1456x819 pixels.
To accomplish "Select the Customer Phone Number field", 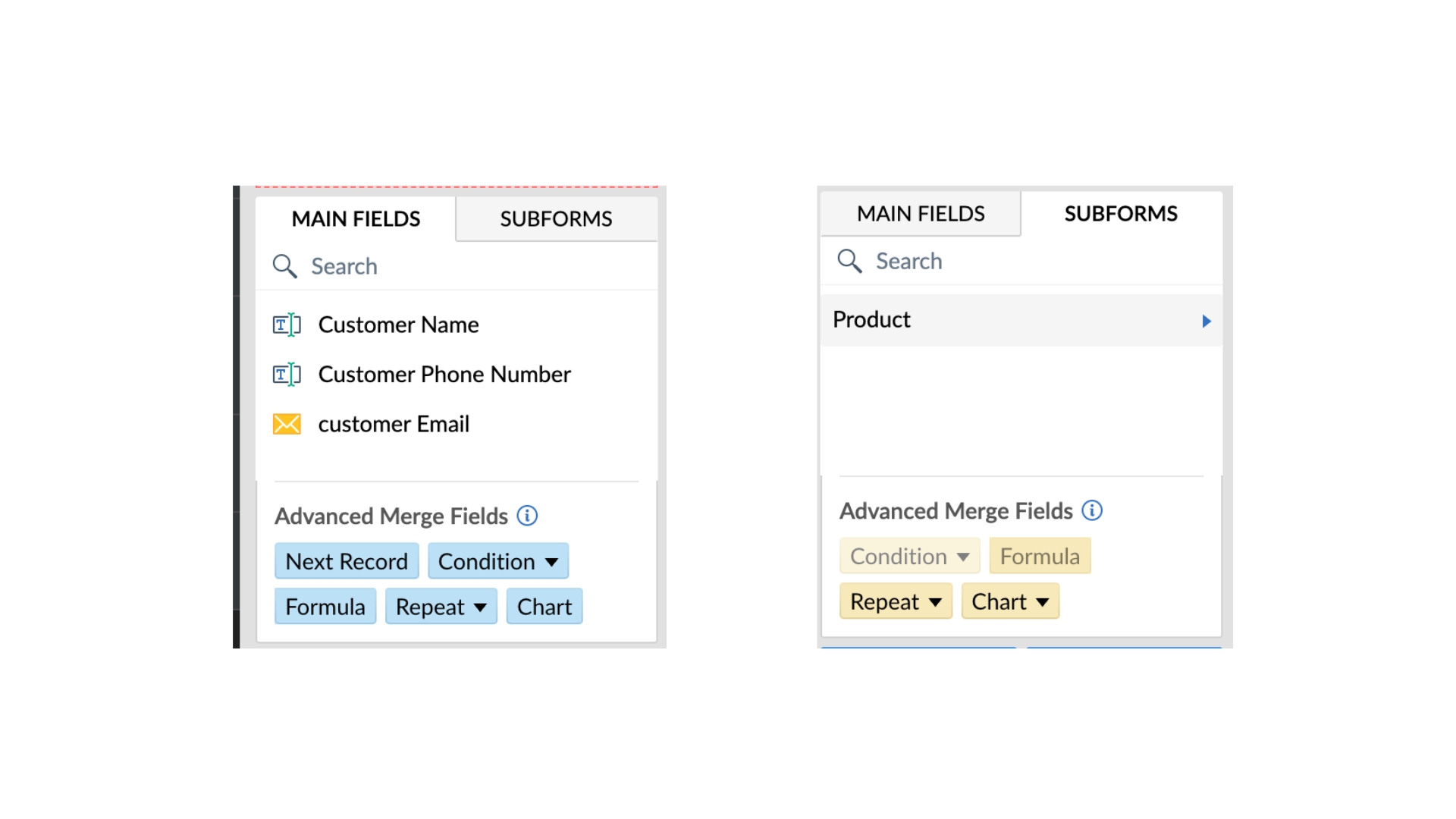I will [x=457, y=375].
